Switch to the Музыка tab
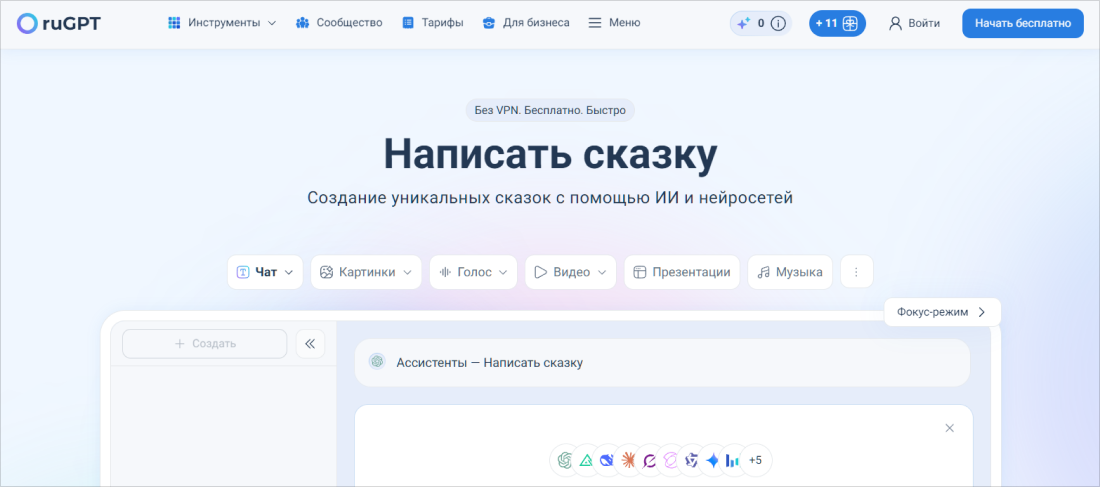1100x487 pixels. [x=789, y=272]
